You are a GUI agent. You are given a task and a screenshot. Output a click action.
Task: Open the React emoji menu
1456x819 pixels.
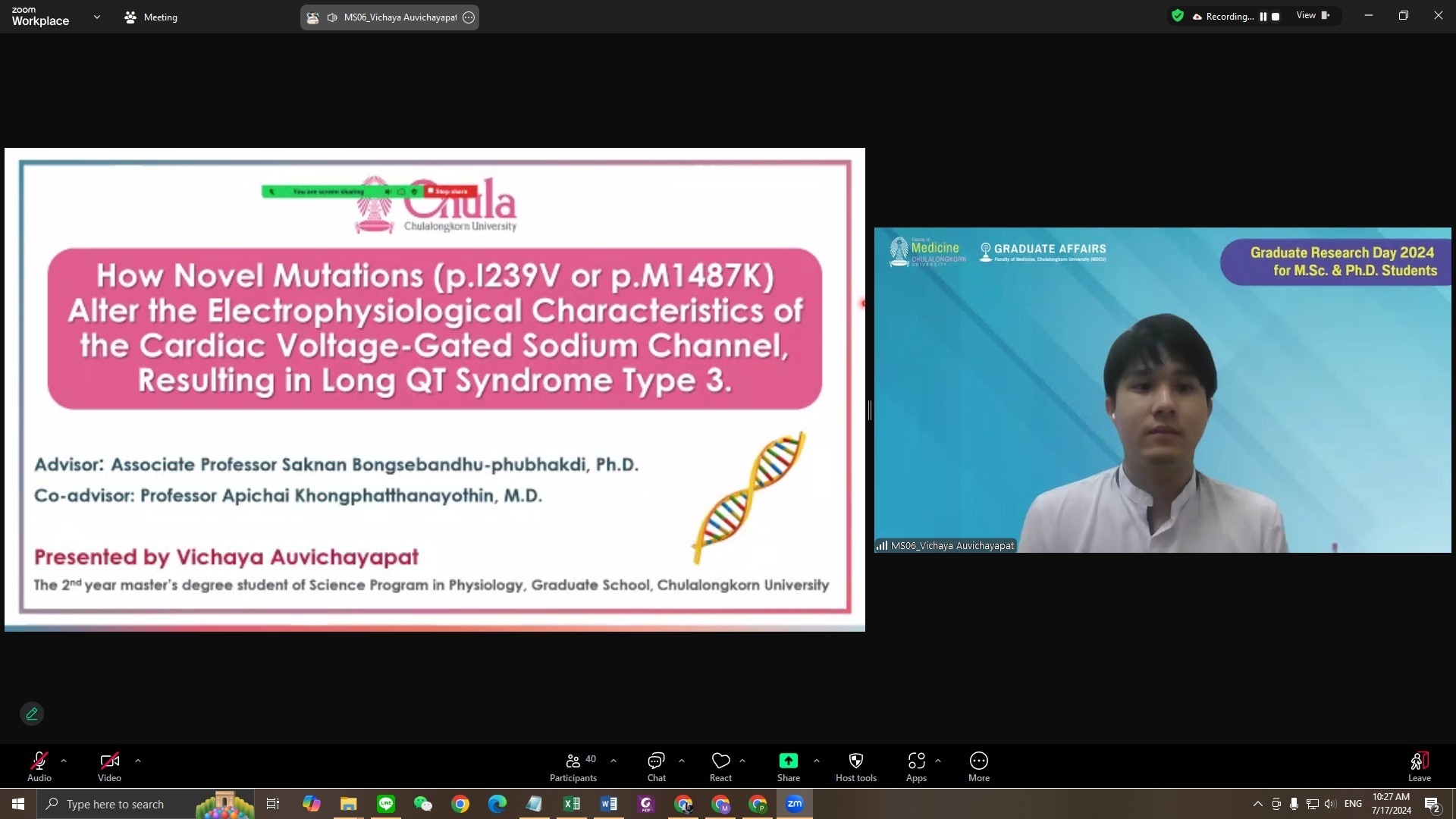(720, 766)
